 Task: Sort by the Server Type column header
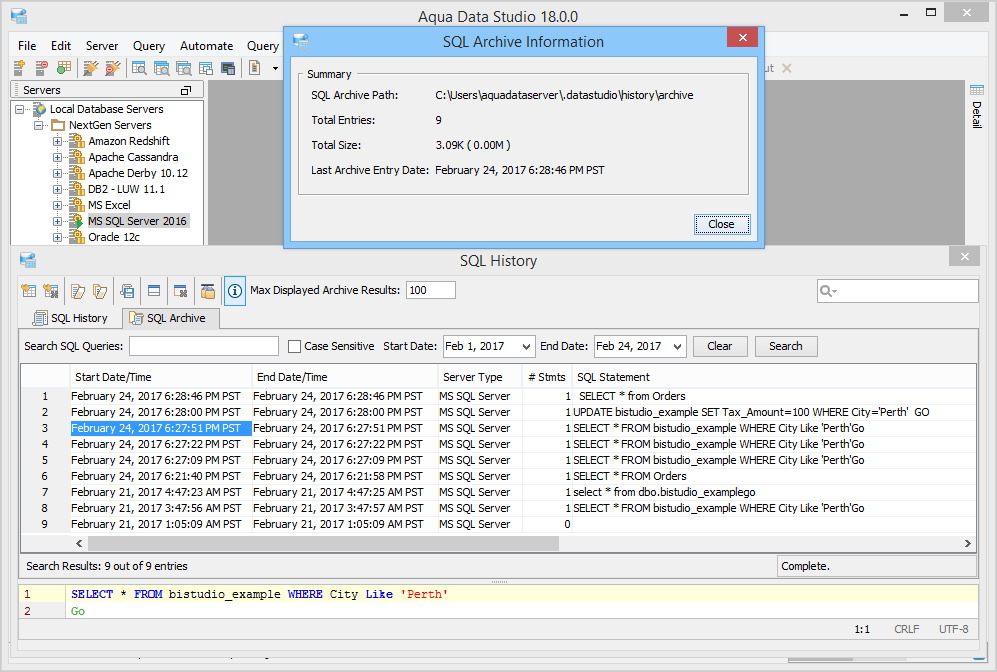point(479,377)
